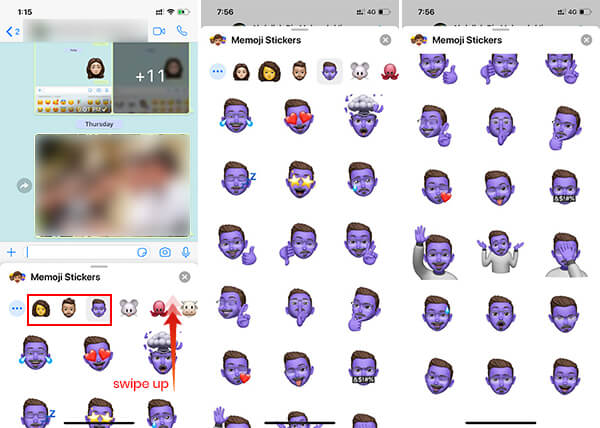600x428 pixels.
Task: Select mouse Animoji in left screen
Action: coord(129,308)
